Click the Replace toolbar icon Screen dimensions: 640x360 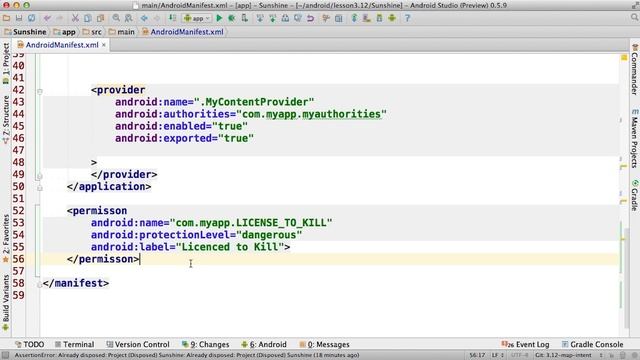[x=129, y=18]
